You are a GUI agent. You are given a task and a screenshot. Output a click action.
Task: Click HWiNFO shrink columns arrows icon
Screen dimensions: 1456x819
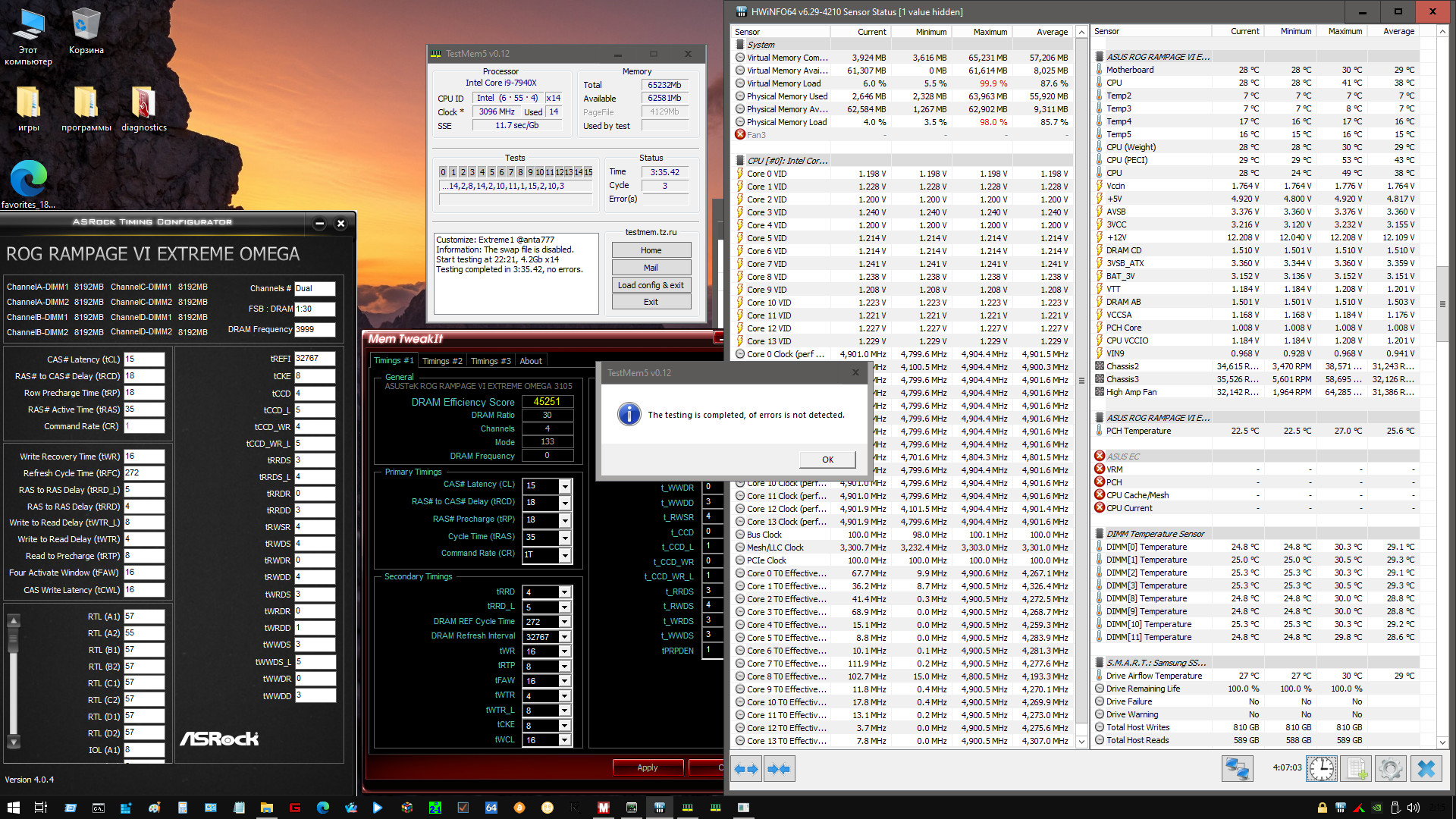point(779,769)
